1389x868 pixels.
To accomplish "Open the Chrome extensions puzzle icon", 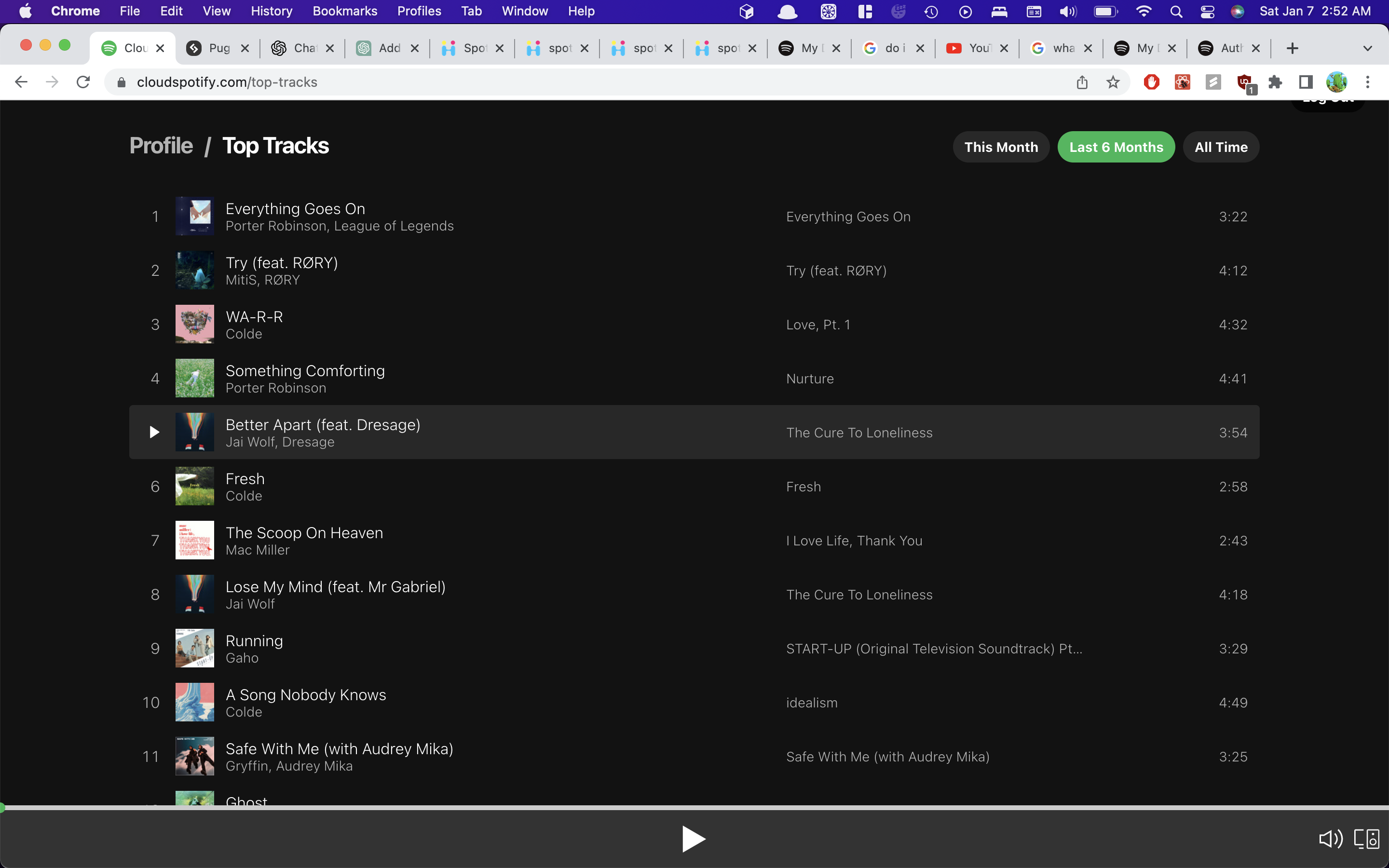I will coord(1276,82).
